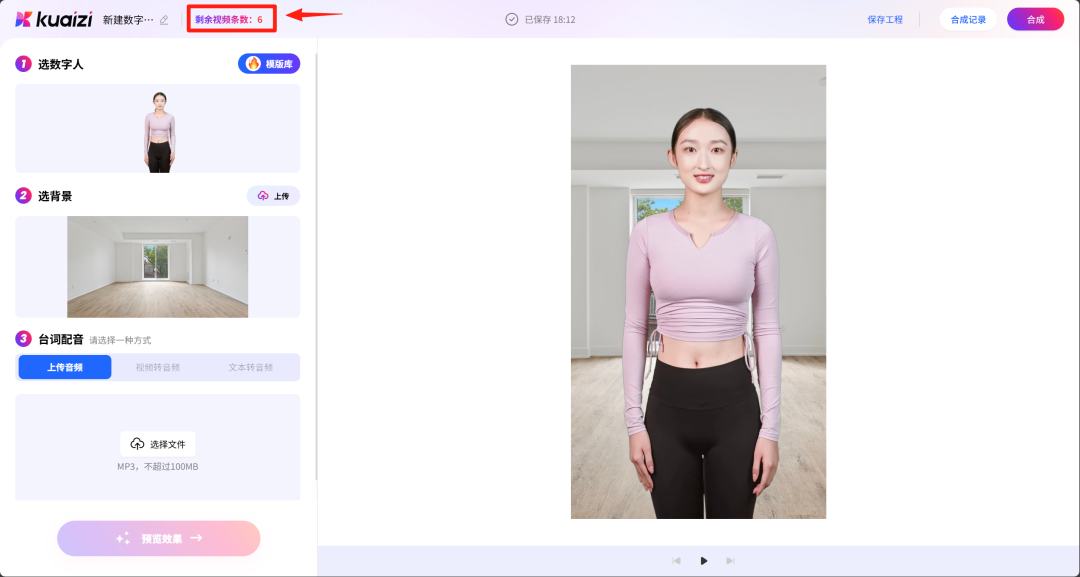The image size is (1080, 577).
Task: Select the digital human thumbnail
Action: (x=157, y=128)
